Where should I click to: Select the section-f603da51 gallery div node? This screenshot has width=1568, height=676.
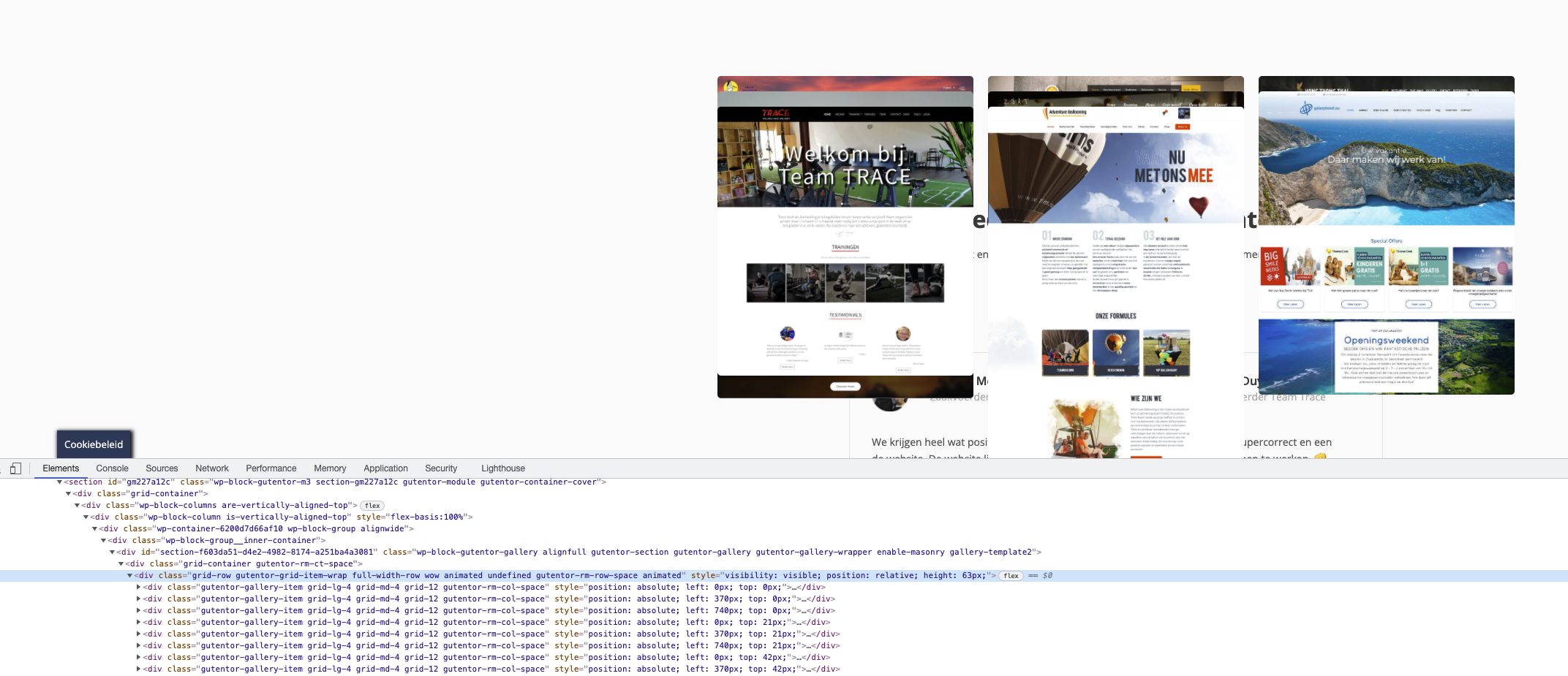[578, 552]
